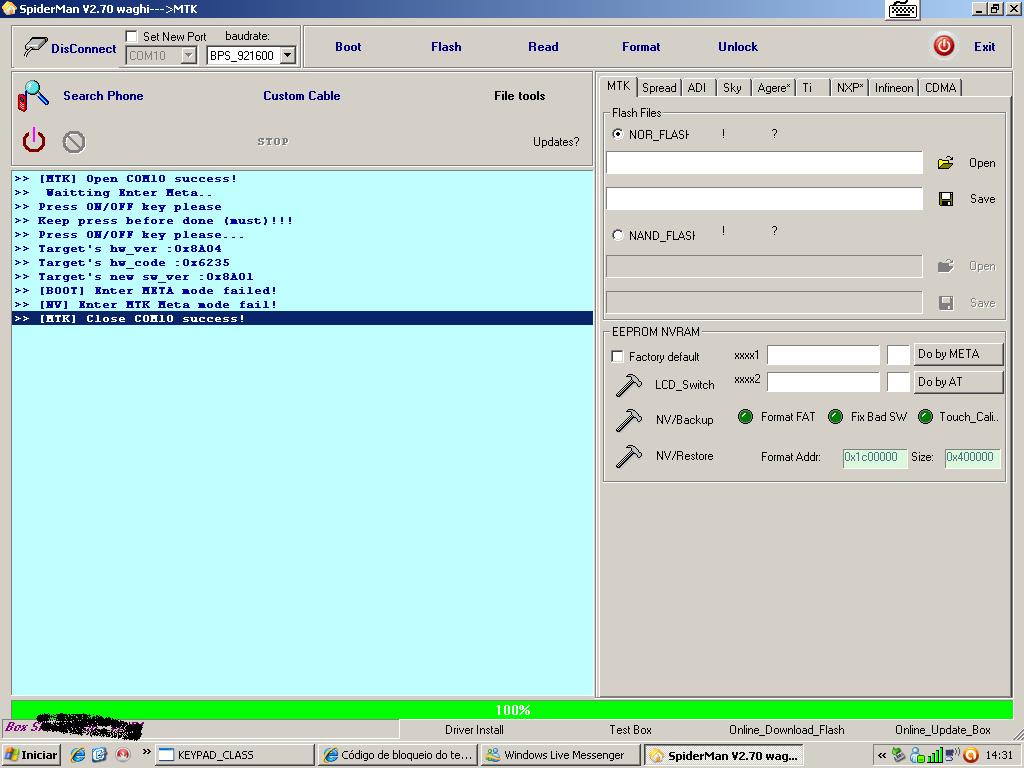1024x768 pixels.
Task: Switch to the Sky tab
Action: [x=732, y=88]
